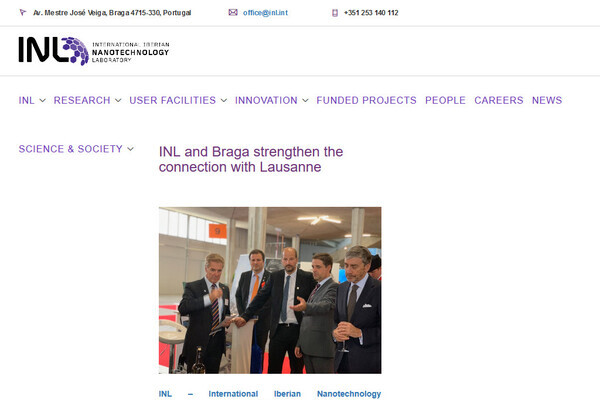Open the NEWS section
This screenshot has width=600, height=400.
[x=547, y=100]
